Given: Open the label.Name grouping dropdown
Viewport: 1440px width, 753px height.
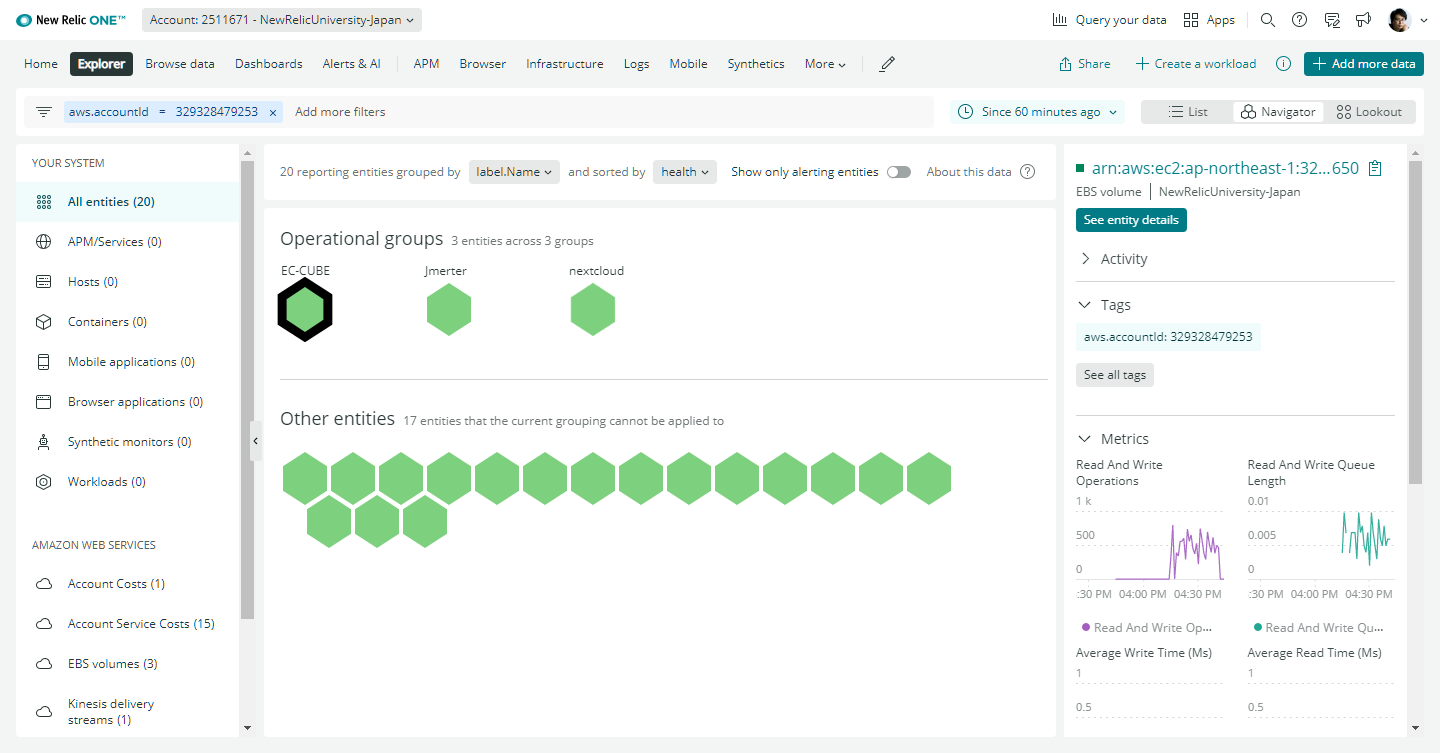Looking at the screenshot, I should (514, 172).
